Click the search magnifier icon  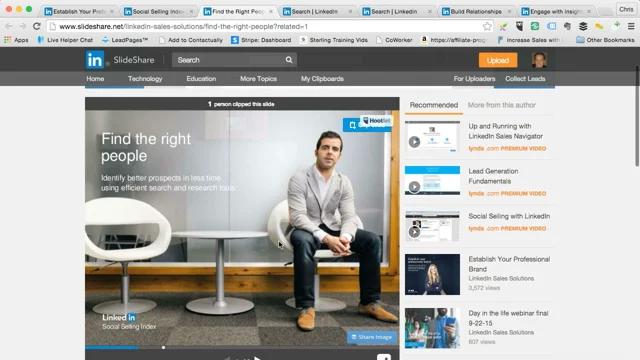289,60
